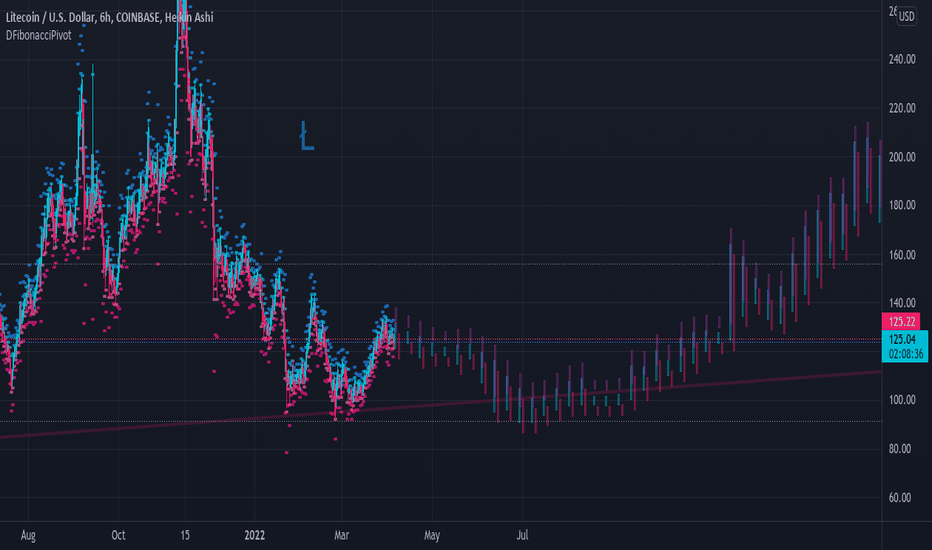Click the 80.00 price axis label
The image size is (932, 550).
click(899, 448)
